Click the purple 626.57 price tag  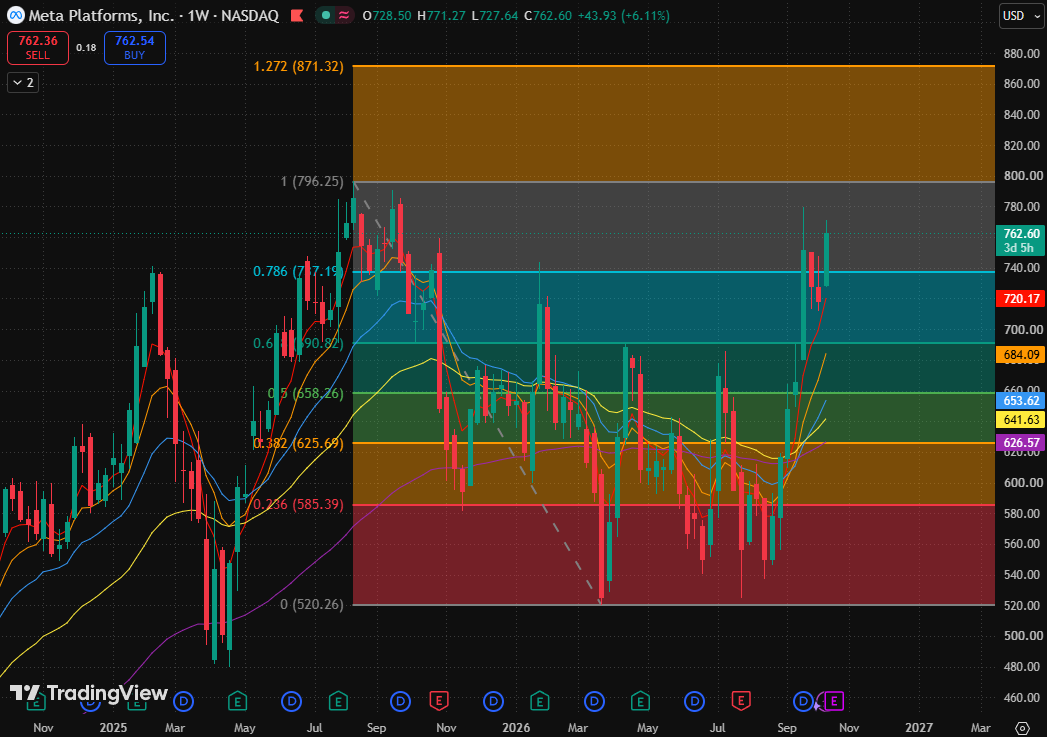coord(1020,443)
